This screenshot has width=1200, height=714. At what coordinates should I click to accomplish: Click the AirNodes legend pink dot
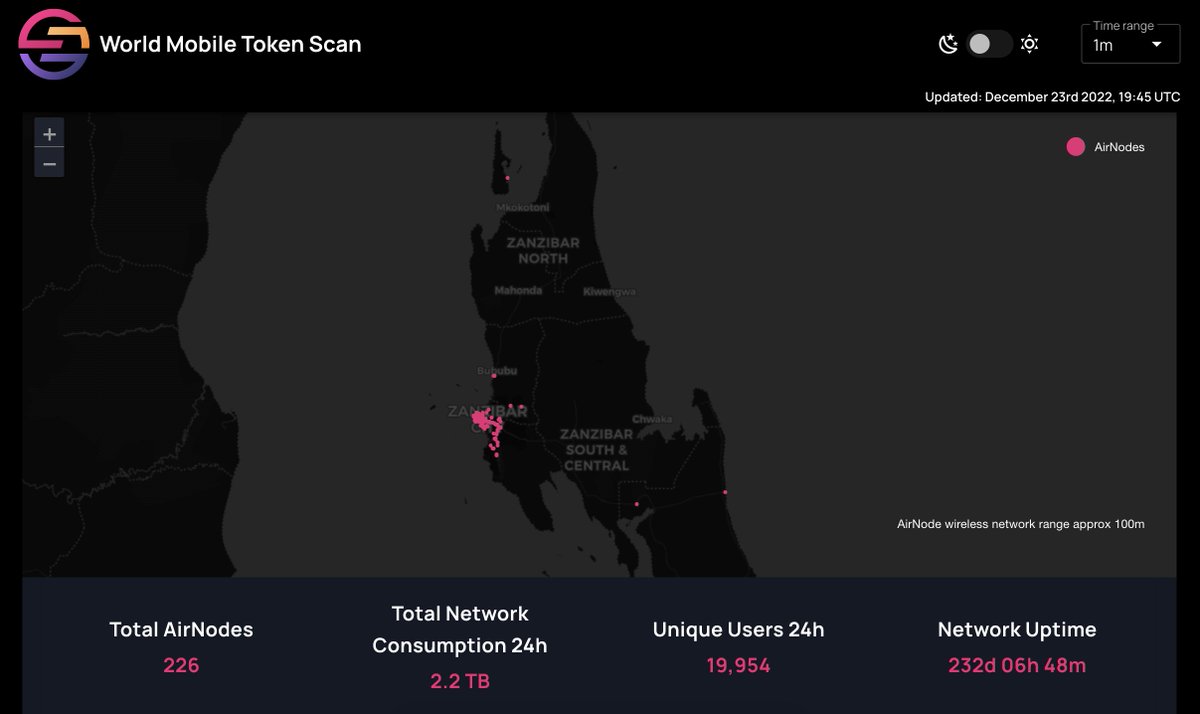(1075, 147)
